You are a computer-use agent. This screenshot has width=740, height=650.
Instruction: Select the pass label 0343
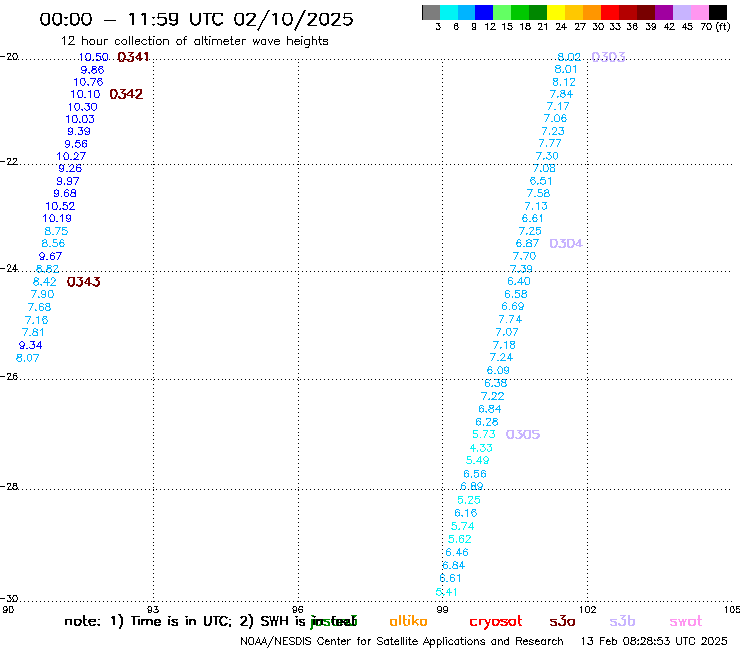coord(84,282)
